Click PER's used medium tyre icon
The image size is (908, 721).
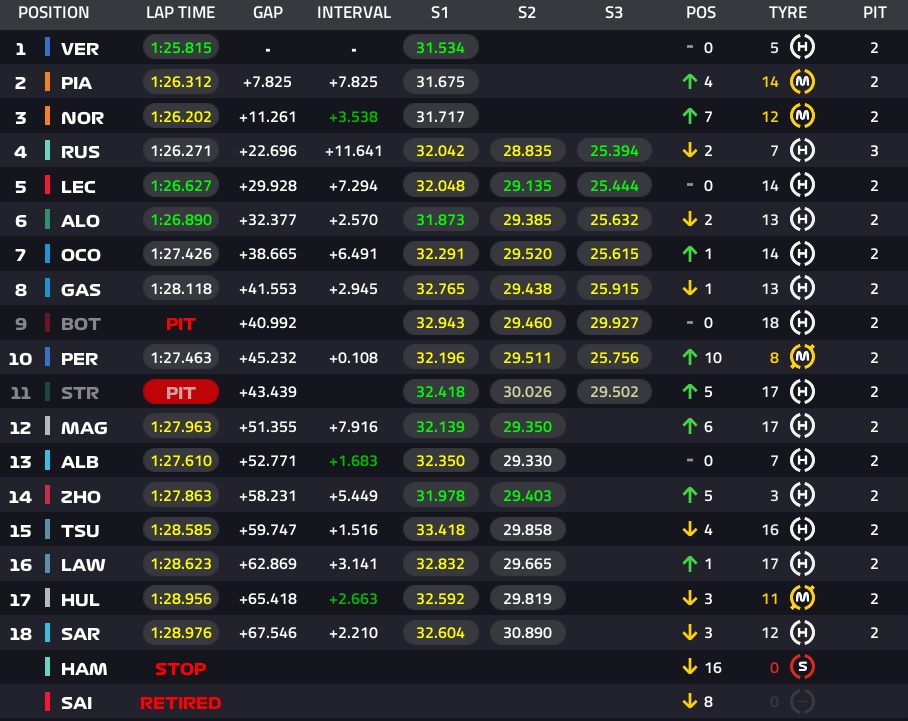802,357
